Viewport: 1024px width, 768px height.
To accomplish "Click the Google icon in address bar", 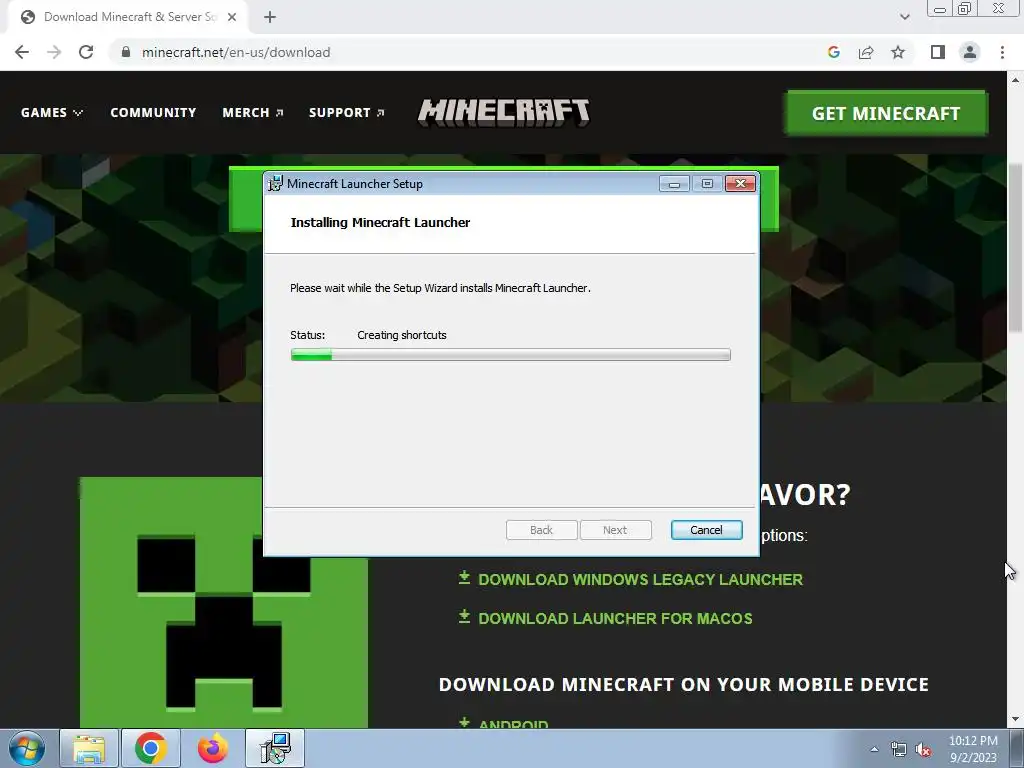I will click(x=833, y=52).
